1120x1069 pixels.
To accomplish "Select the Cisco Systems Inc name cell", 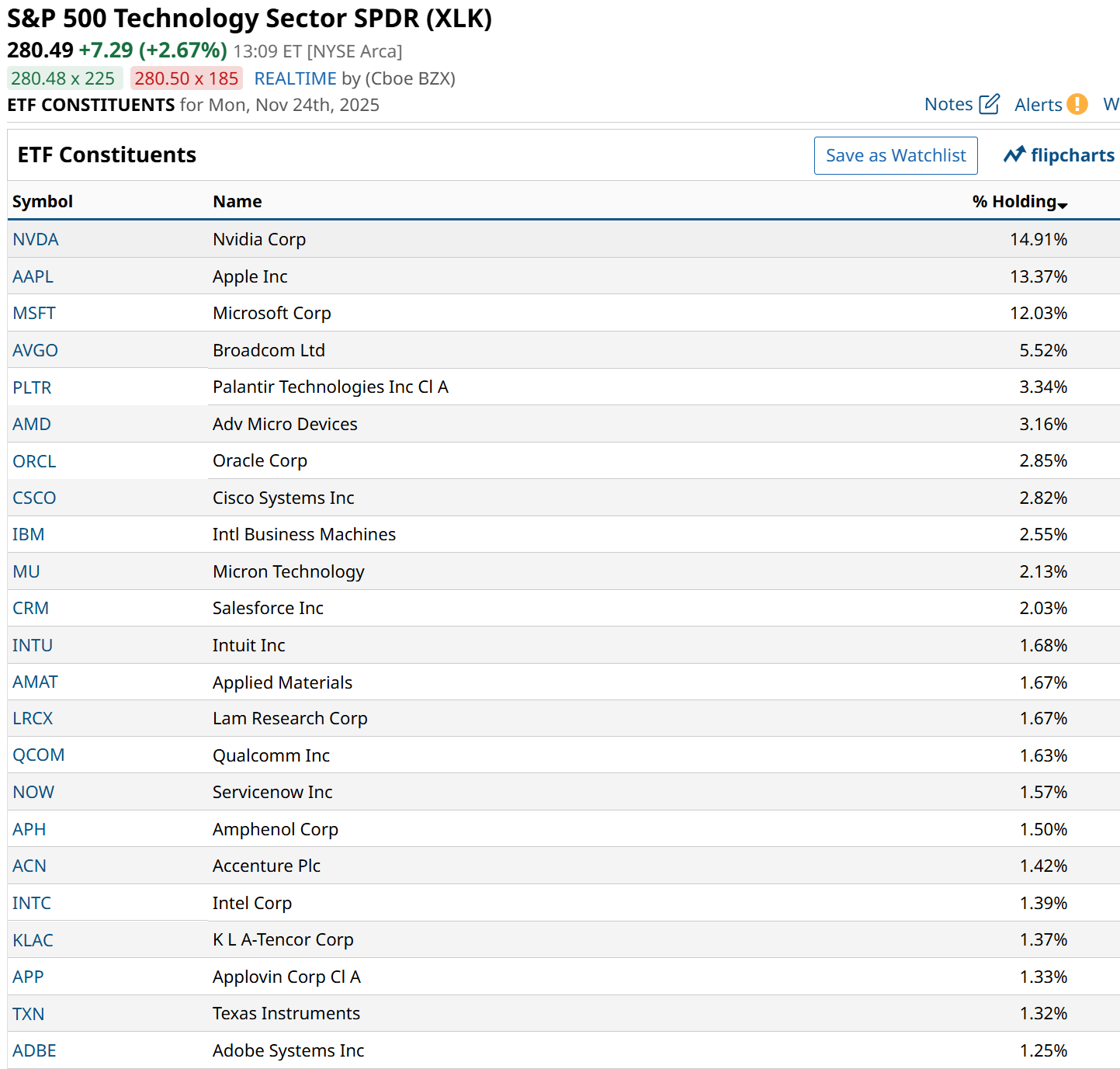I will pyautogui.click(x=283, y=498).
